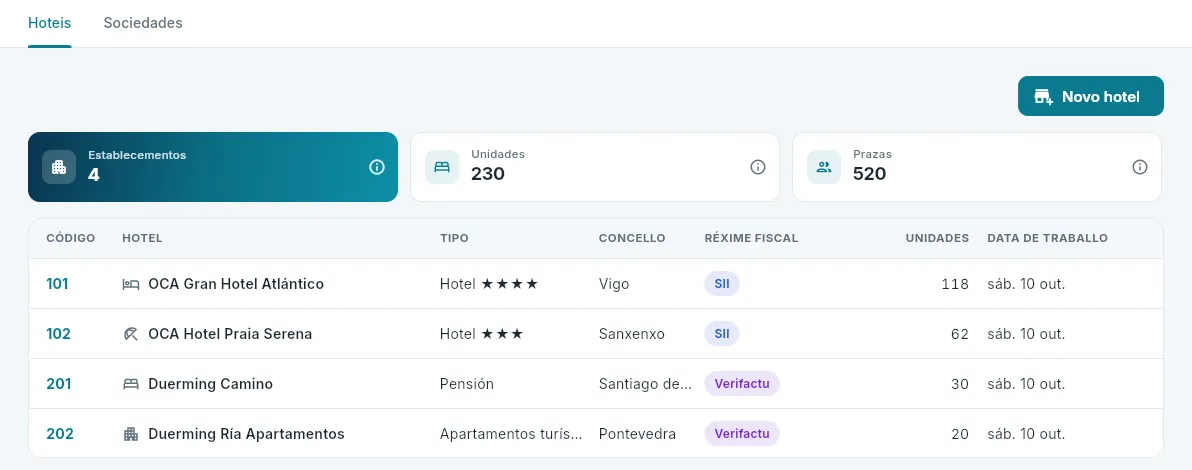
Task: Select OCA Hotel Praia Serena name
Action: 230,335
